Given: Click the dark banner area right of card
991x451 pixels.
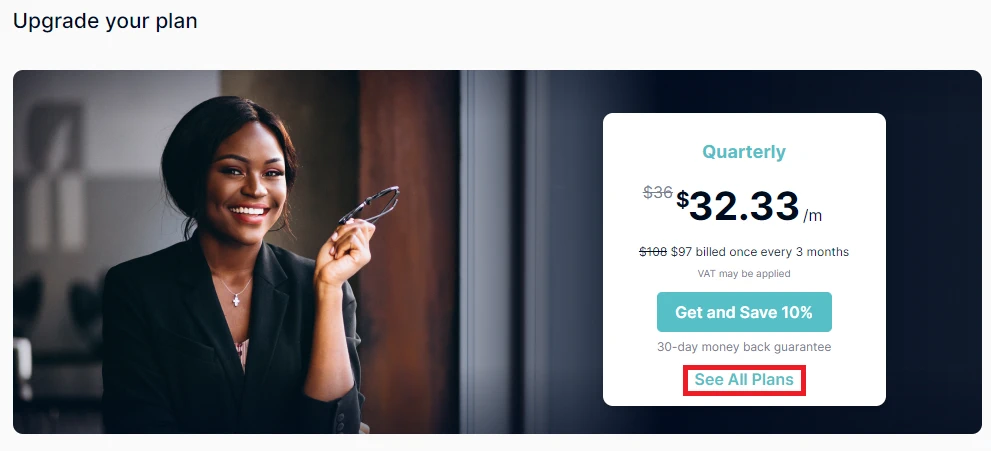Looking at the screenshot, I should [934, 253].
